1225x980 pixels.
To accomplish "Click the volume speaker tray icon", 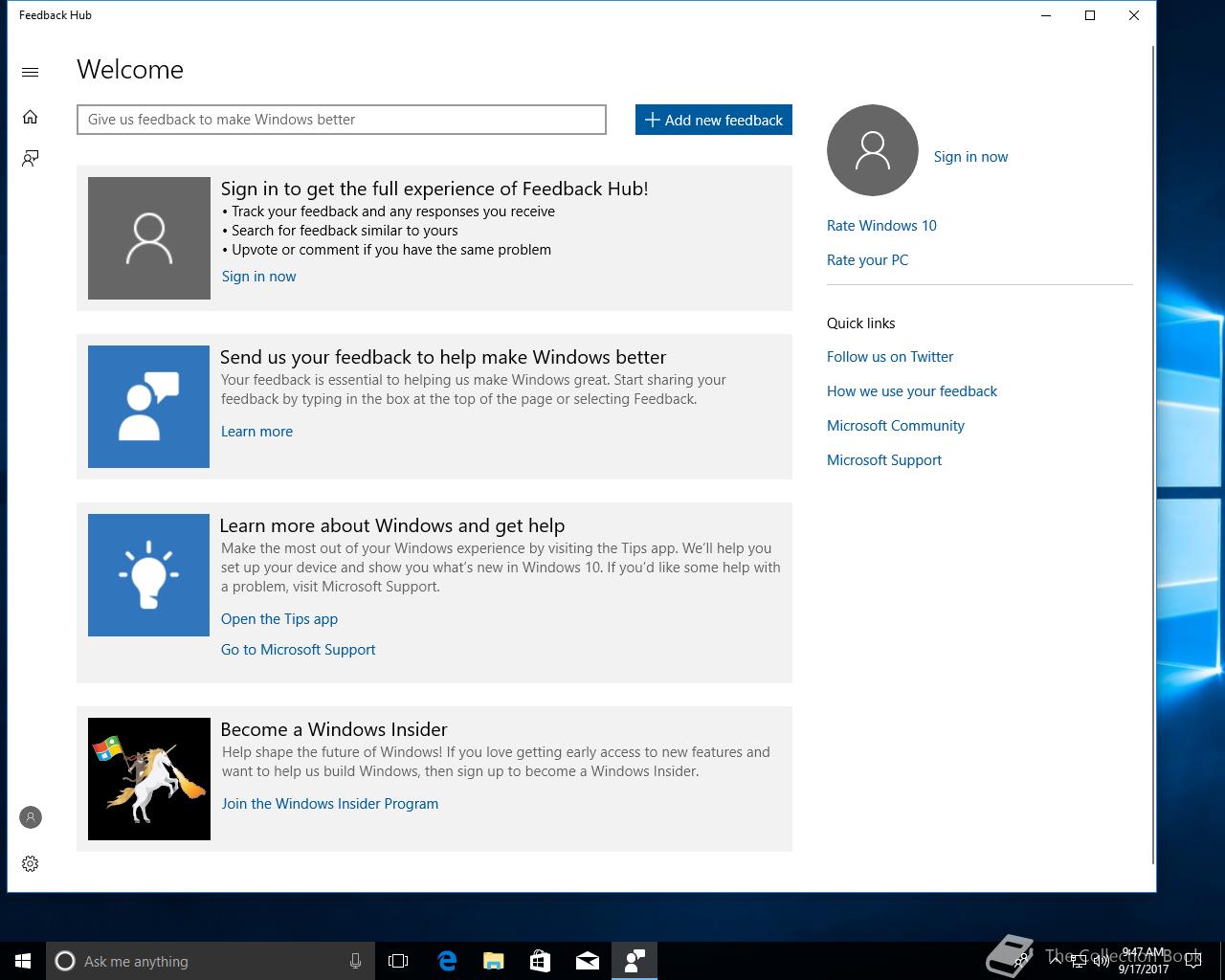I will coord(1102,961).
